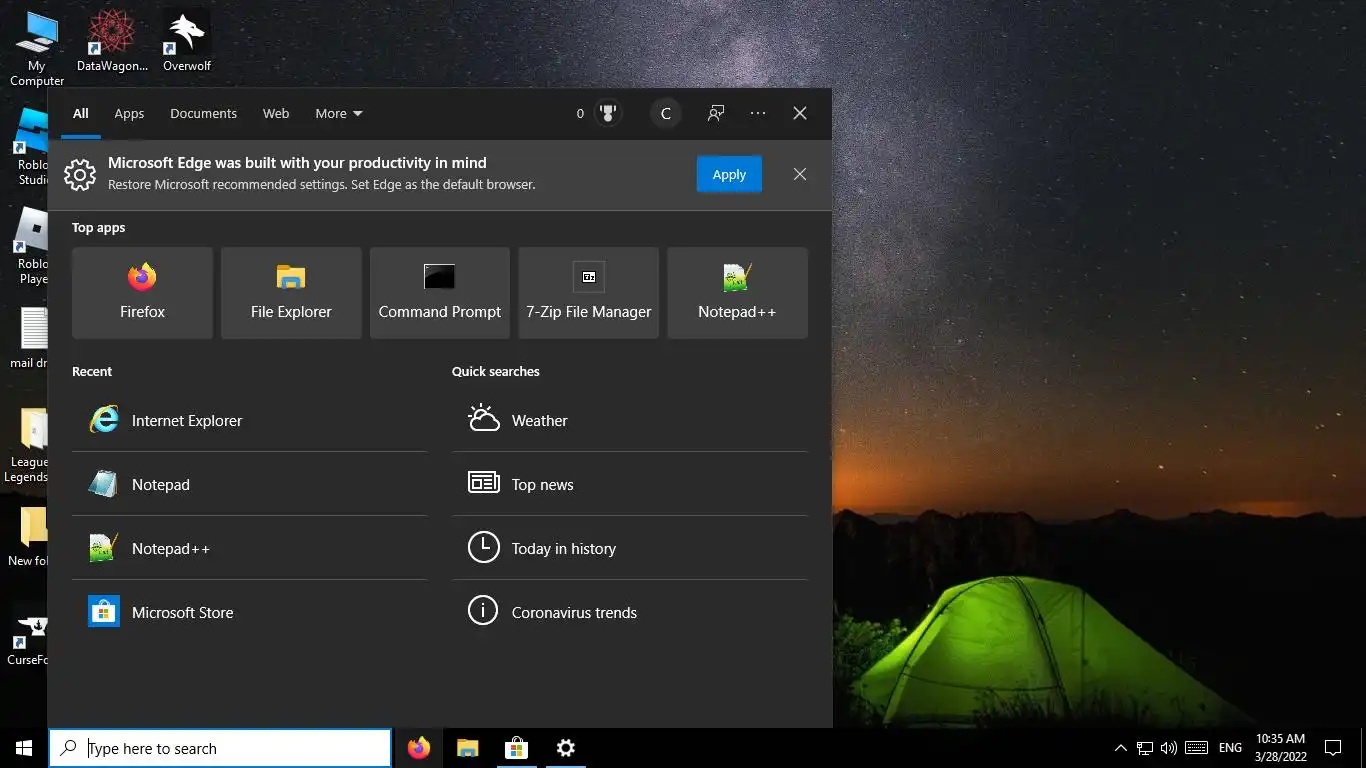
Task: Open Firefox from Top apps
Action: [142, 293]
